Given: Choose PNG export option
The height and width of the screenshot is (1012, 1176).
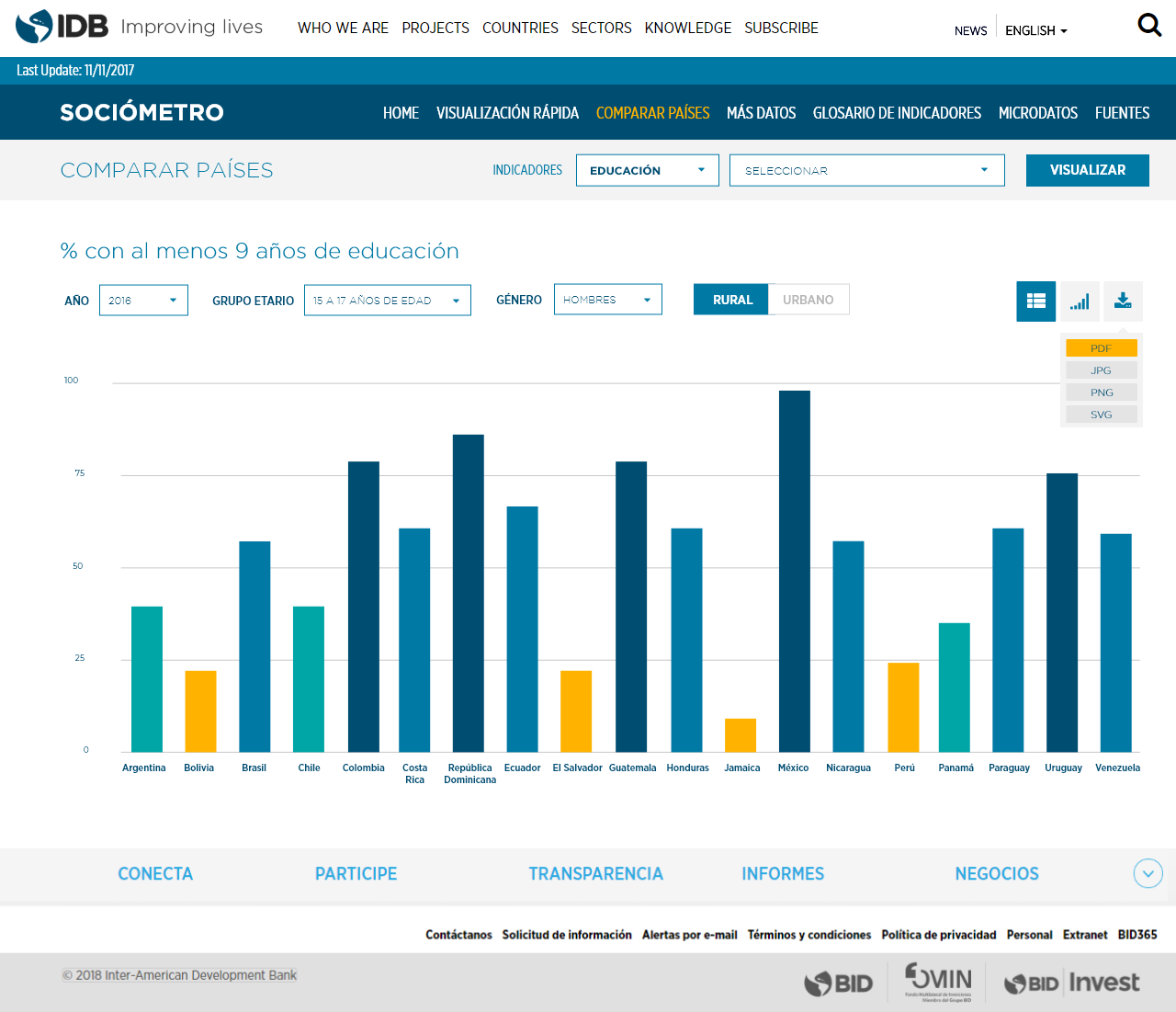Looking at the screenshot, I should (x=1102, y=392).
